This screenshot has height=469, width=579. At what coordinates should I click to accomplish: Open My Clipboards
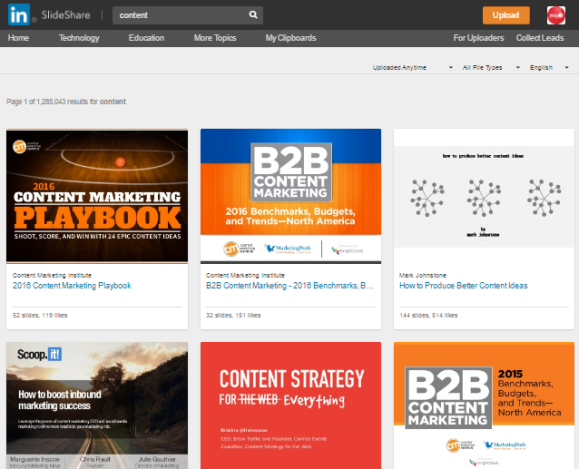[x=291, y=38]
